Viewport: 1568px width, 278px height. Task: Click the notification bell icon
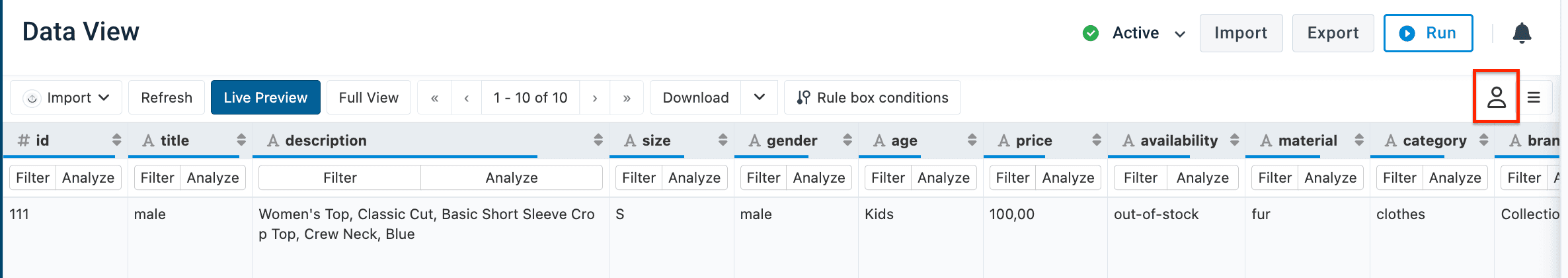(1522, 33)
